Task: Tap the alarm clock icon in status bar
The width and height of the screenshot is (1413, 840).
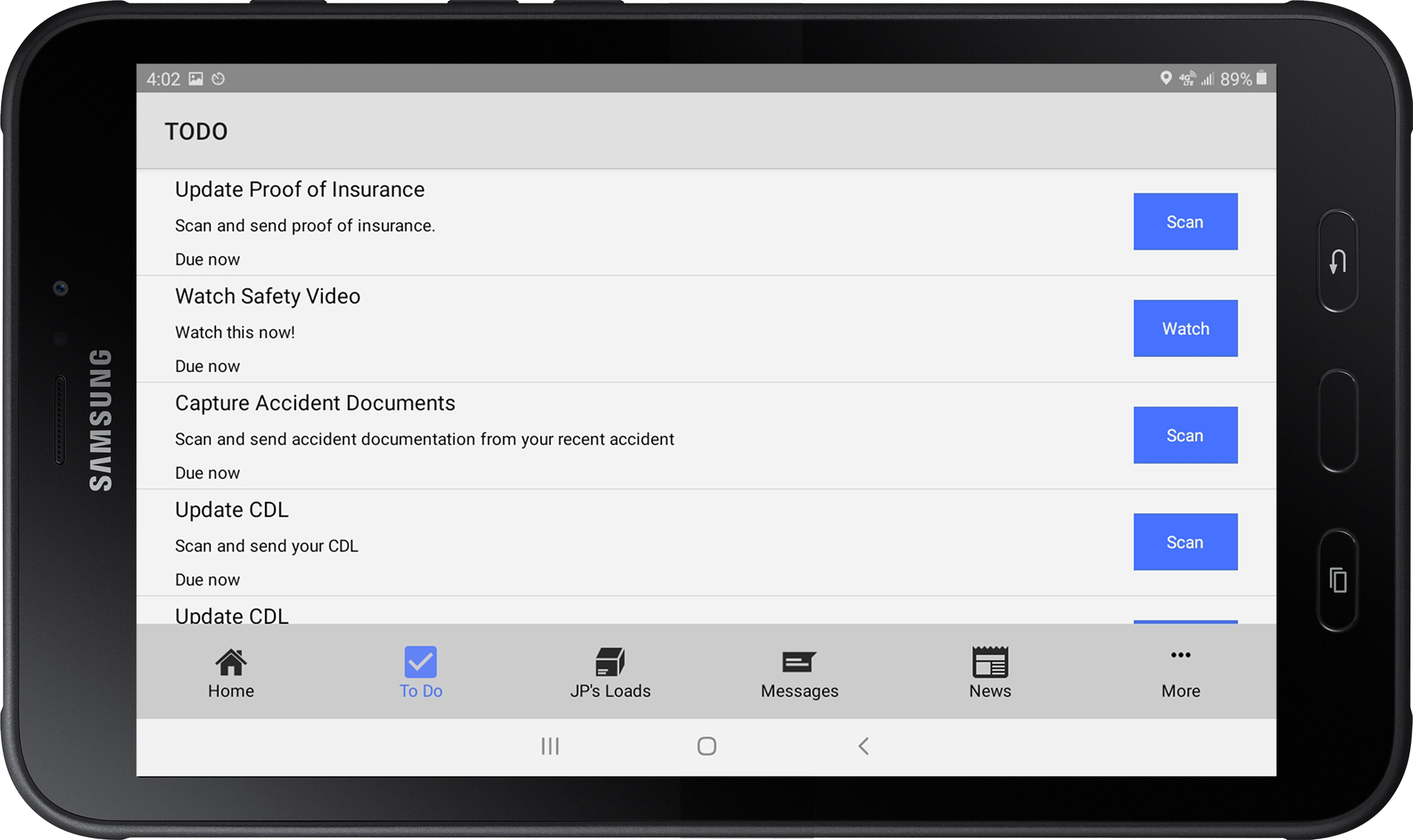Action: pos(218,79)
